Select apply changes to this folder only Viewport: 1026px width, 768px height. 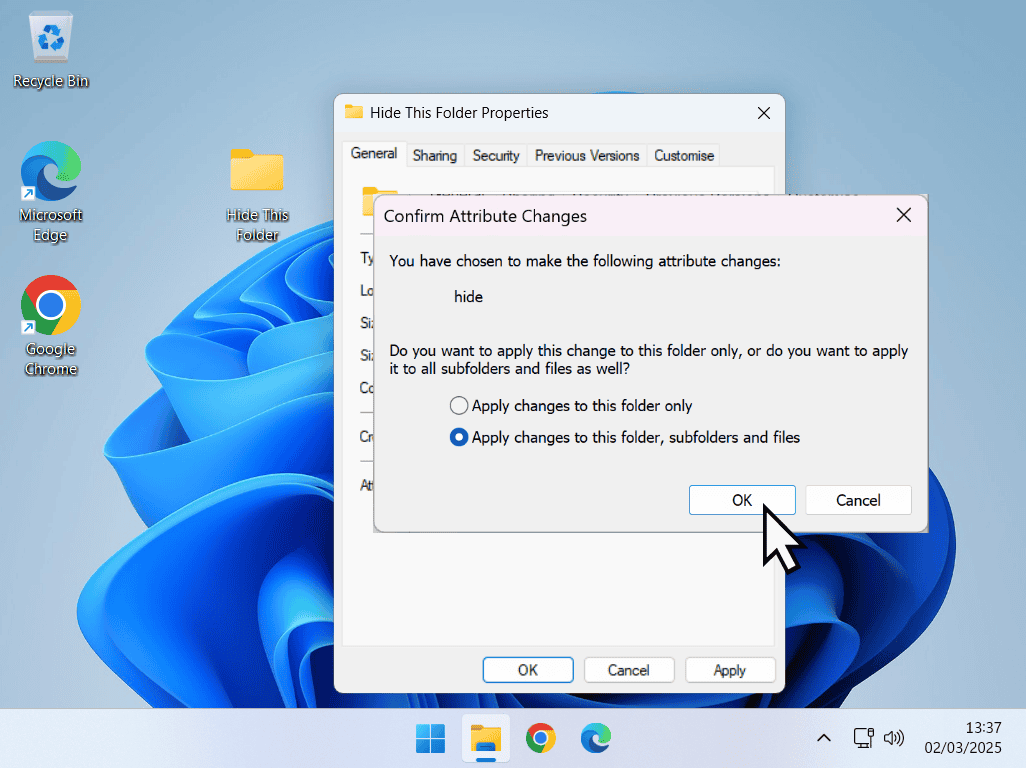coord(459,405)
